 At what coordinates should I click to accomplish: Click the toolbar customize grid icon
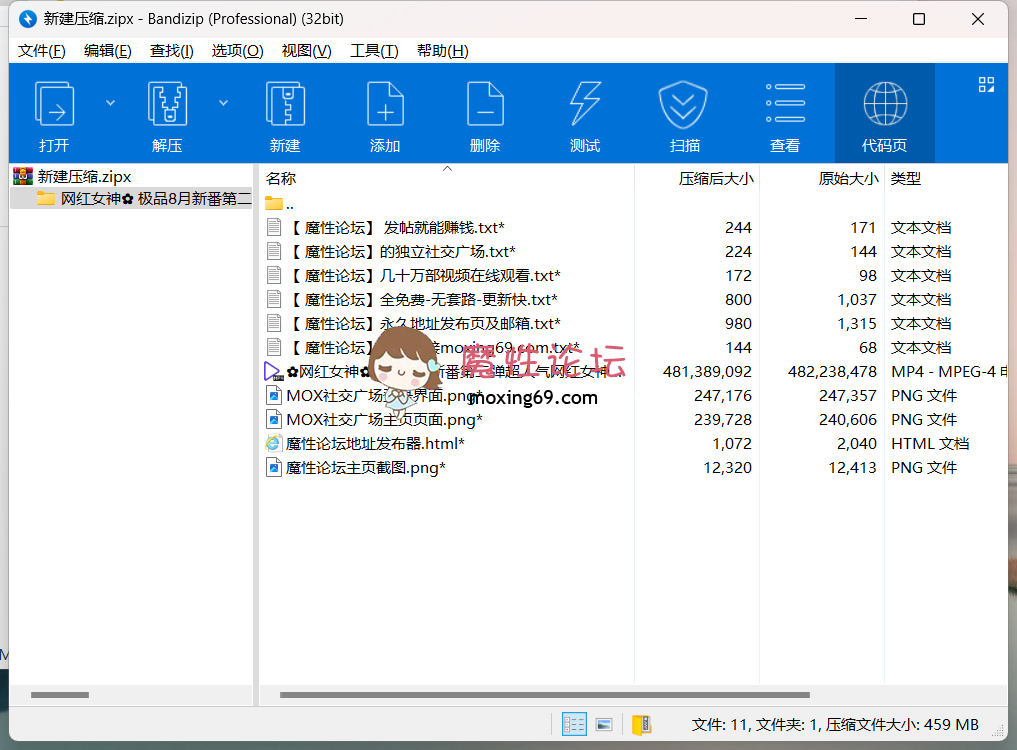pyautogui.click(x=986, y=84)
